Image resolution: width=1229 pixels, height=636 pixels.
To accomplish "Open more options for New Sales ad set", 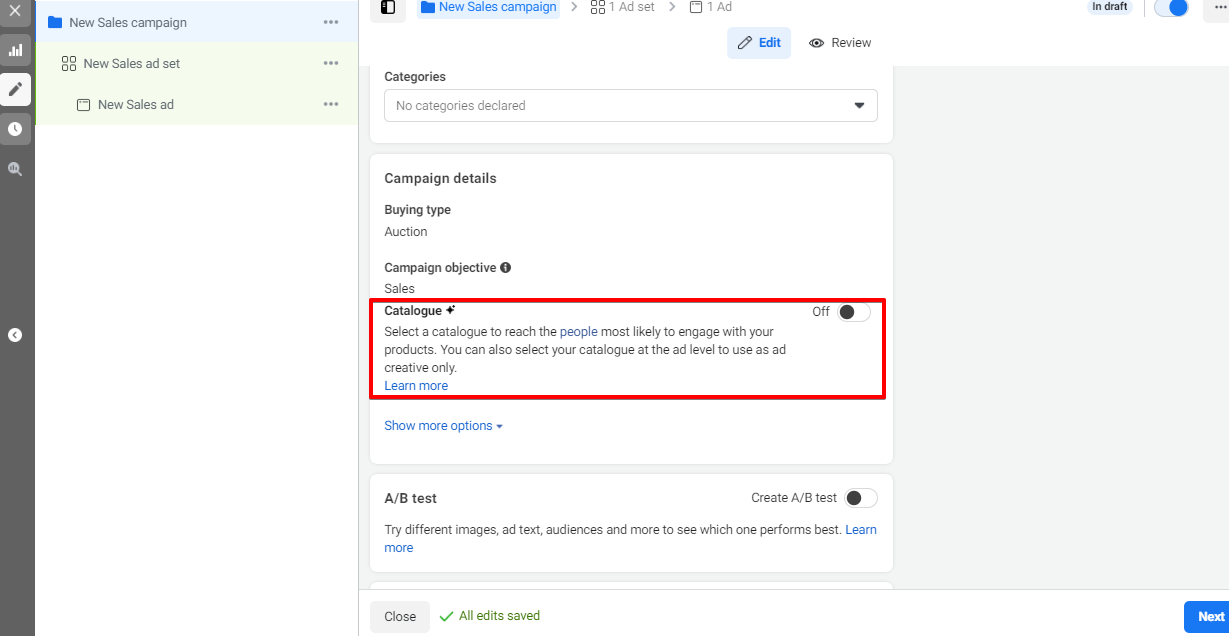I will (331, 63).
